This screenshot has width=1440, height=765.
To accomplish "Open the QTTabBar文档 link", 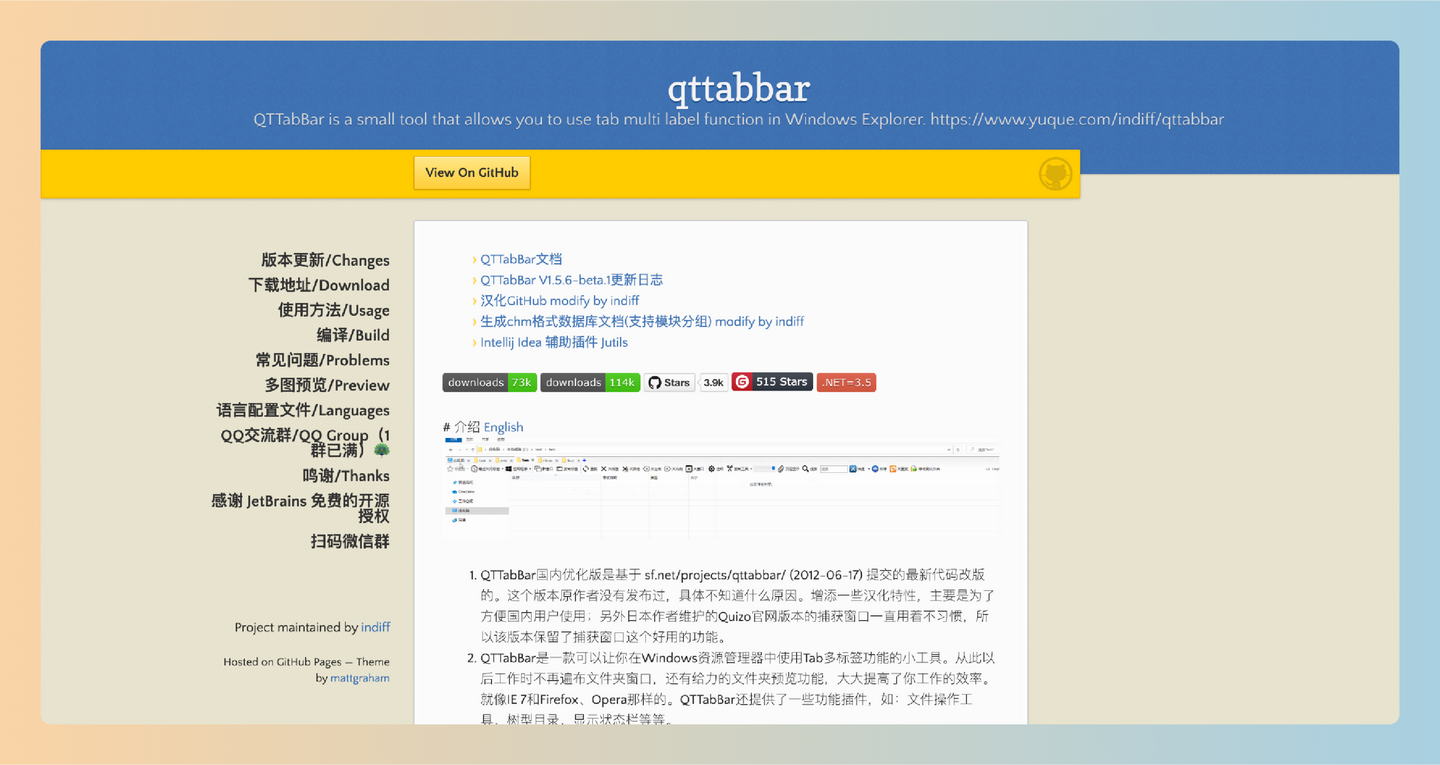I will pyautogui.click(x=521, y=259).
